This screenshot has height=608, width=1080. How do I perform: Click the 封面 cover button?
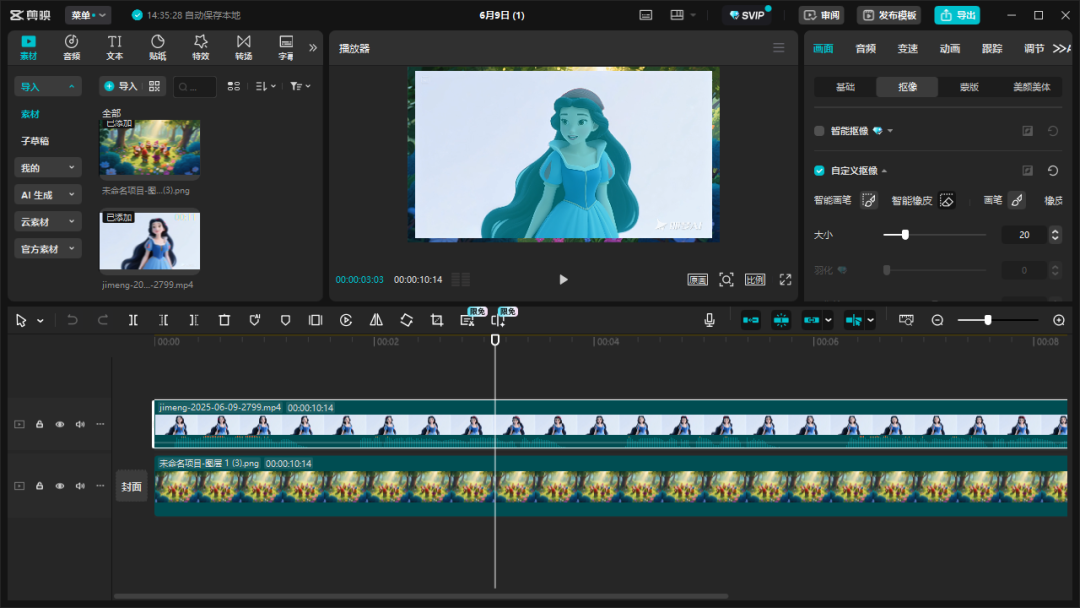[131, 486]
